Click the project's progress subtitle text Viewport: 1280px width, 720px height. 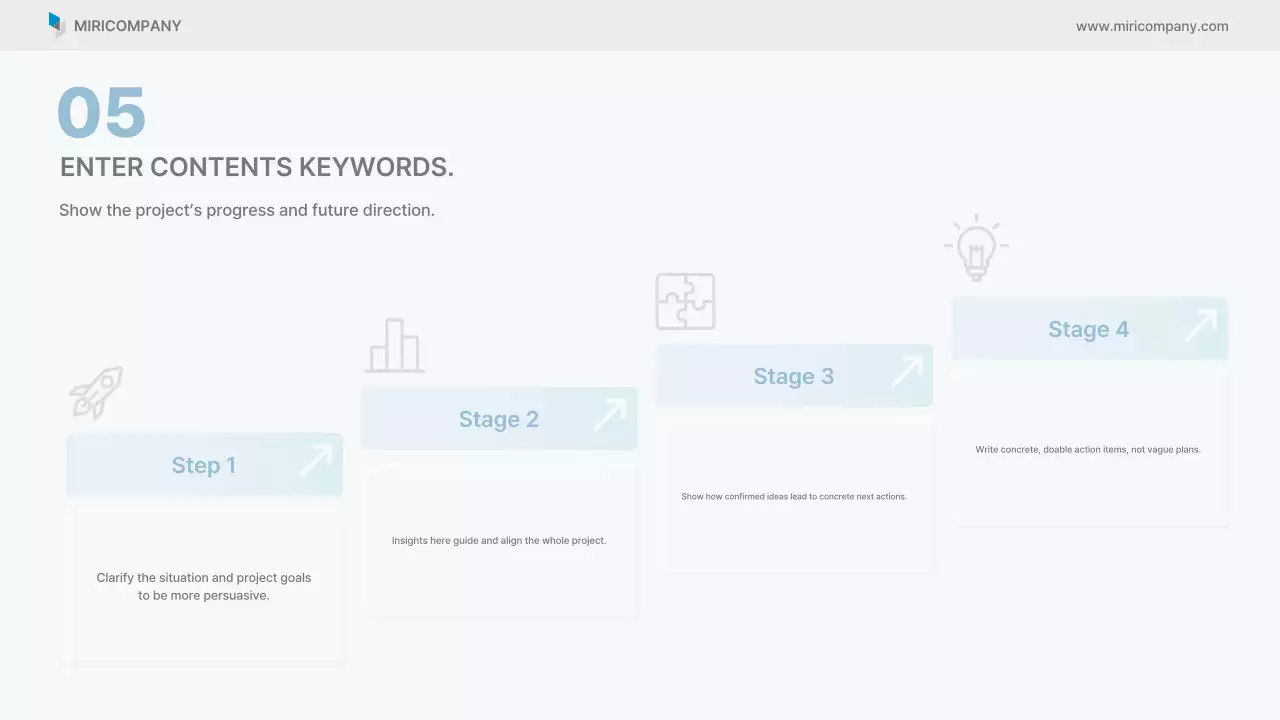(x=246, y=210)
